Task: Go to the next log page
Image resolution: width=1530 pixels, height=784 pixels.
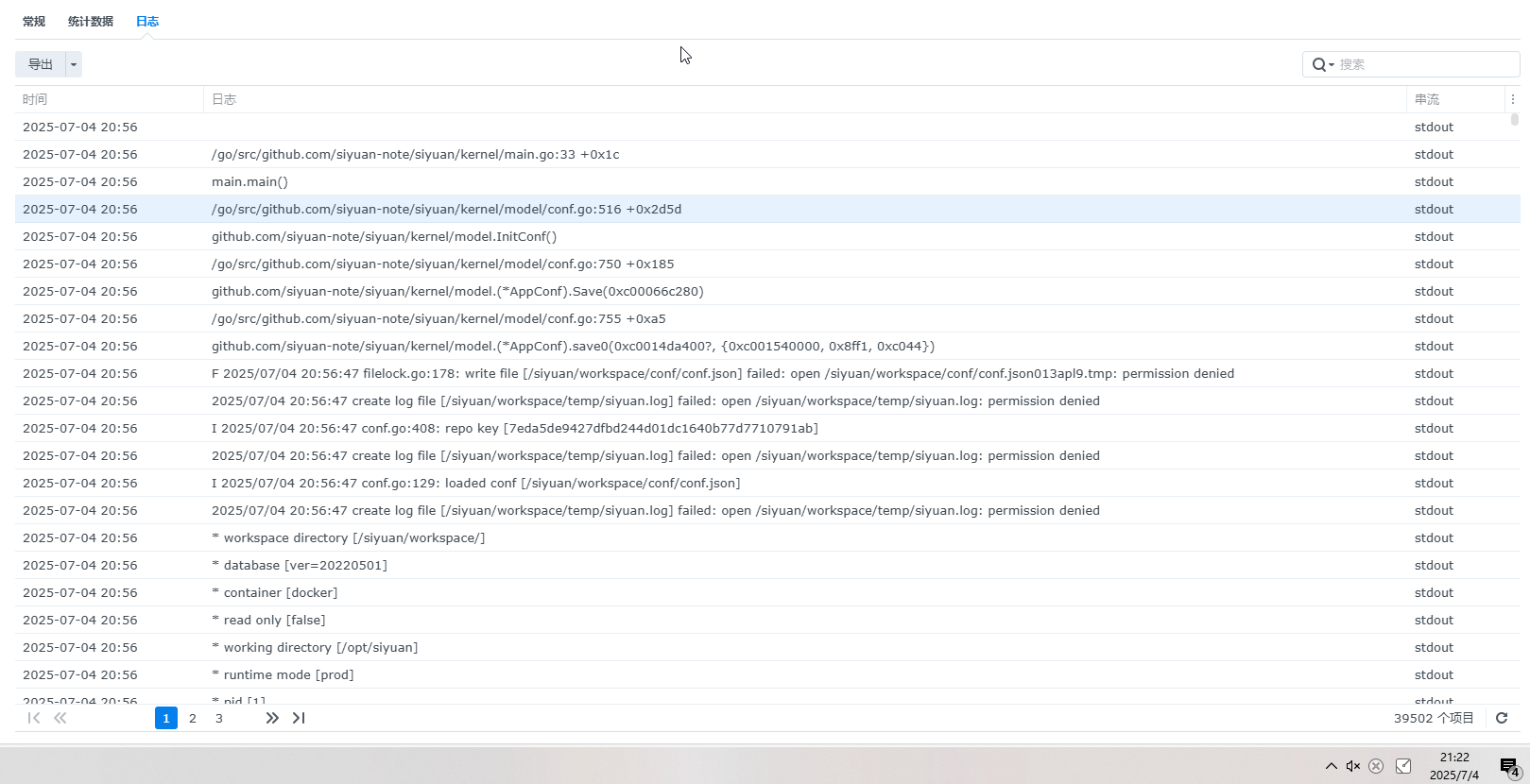Action: [272, 718]
